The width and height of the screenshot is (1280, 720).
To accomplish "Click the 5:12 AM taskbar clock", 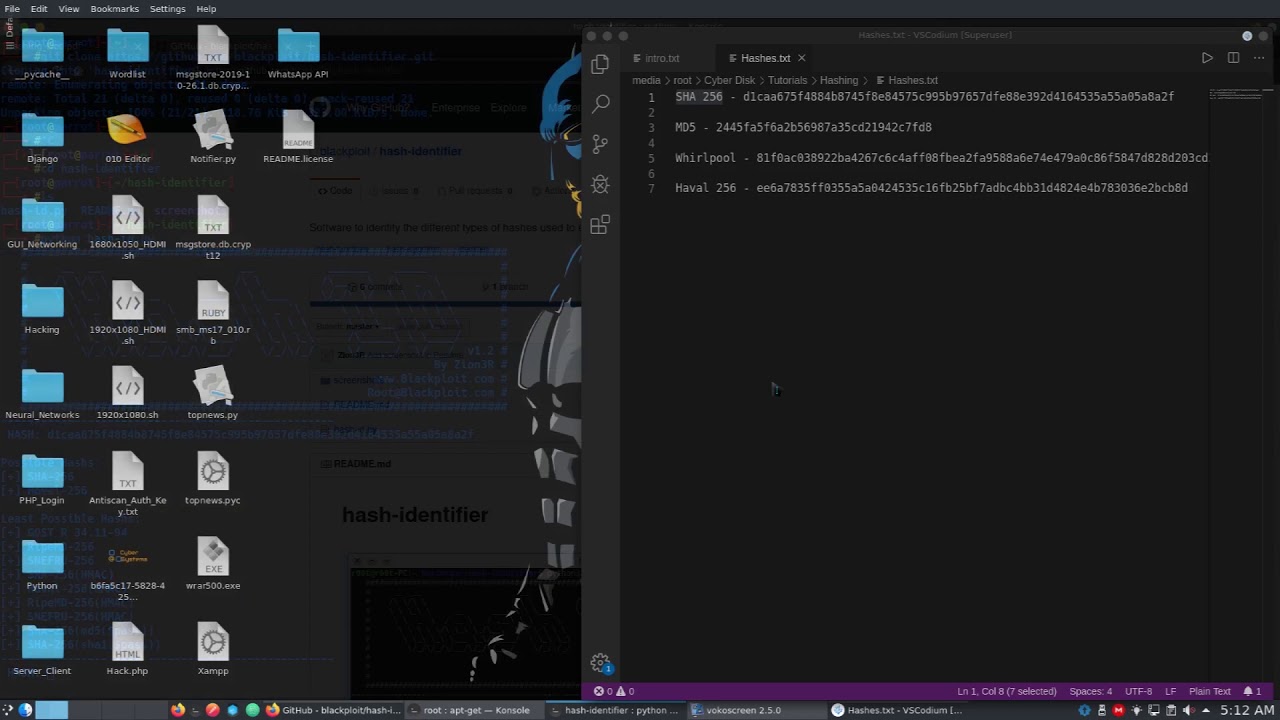I will pos(1247,710).
